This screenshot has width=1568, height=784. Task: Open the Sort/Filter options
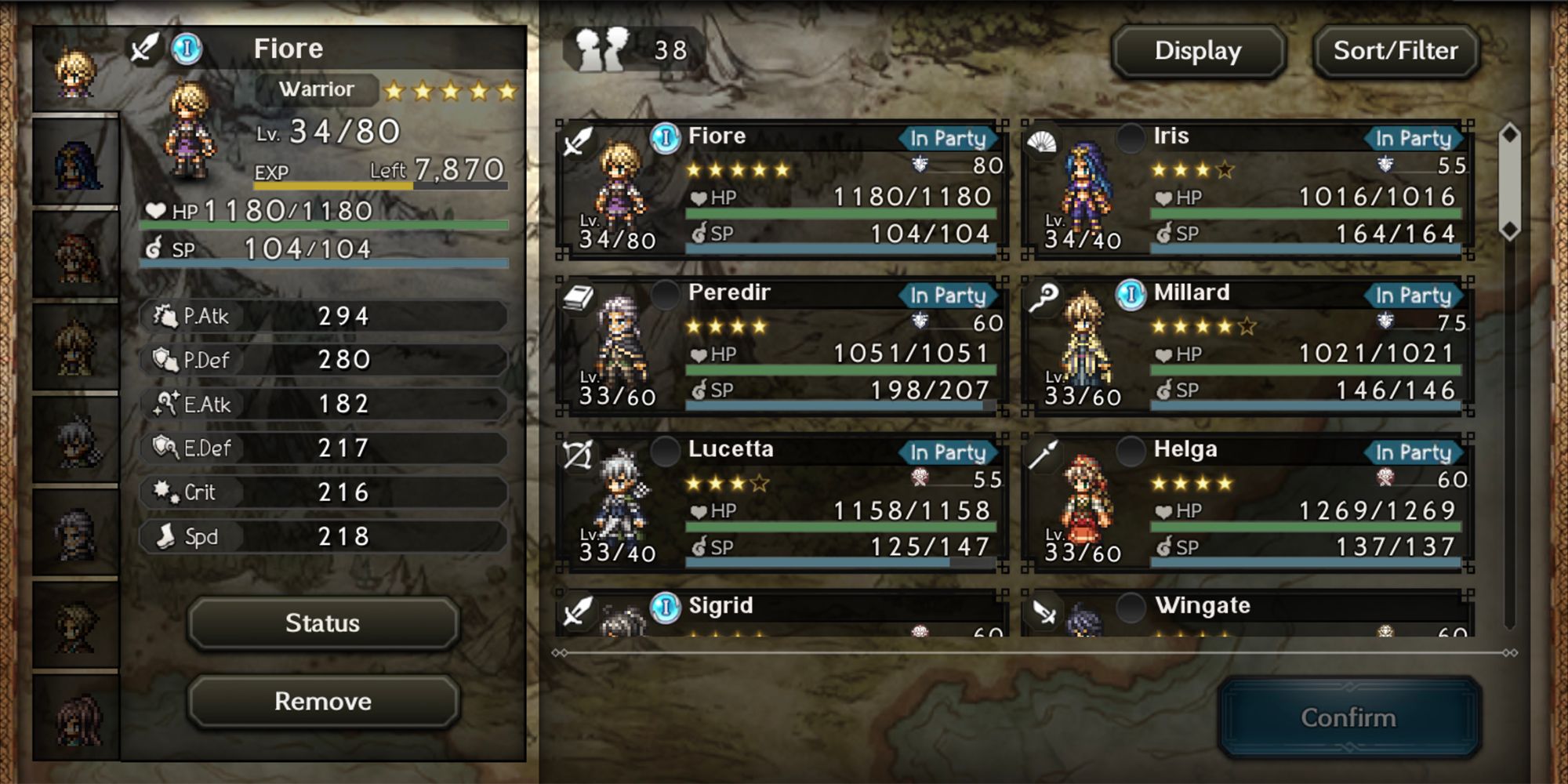pos(1396,51)
